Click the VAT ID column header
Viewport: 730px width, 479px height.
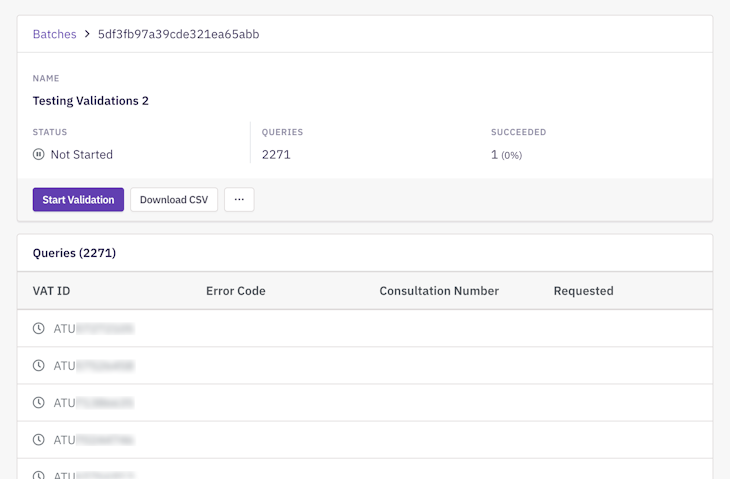[52, 291]
